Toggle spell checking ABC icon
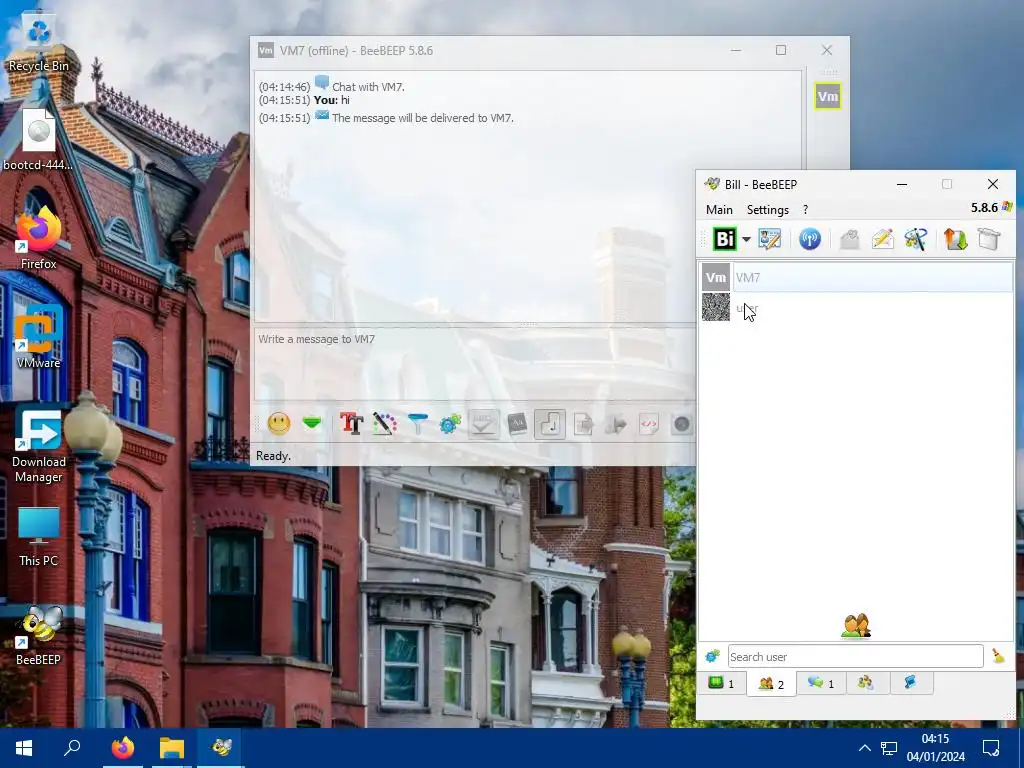 (483, 424)
